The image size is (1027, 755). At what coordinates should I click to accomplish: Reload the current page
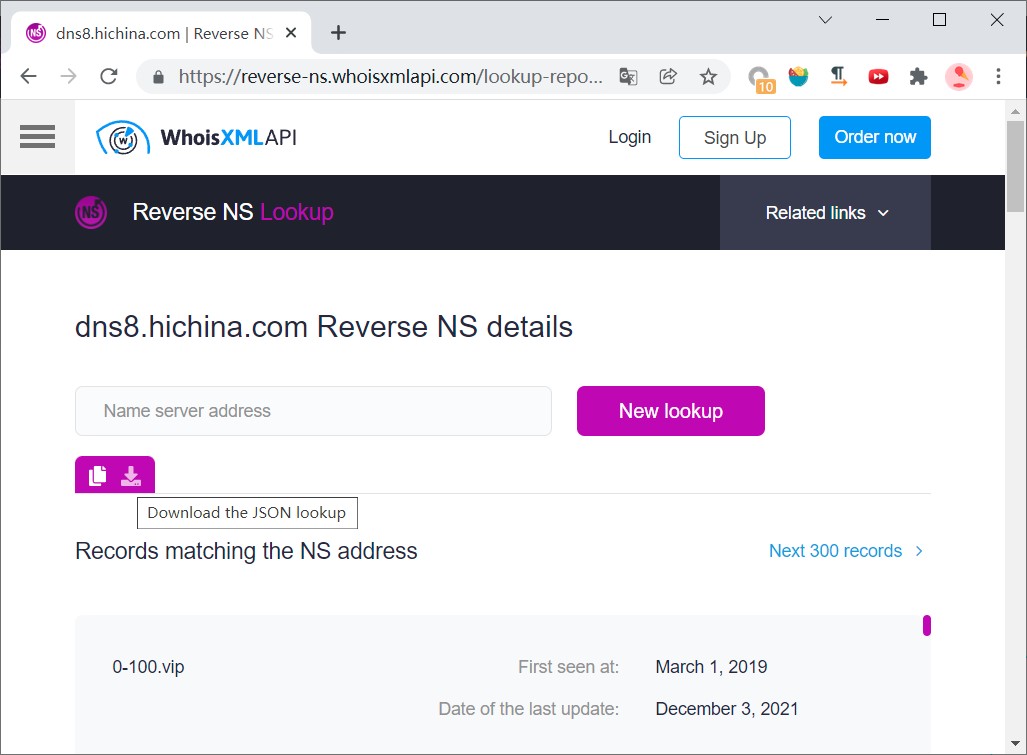click(109, 77)
